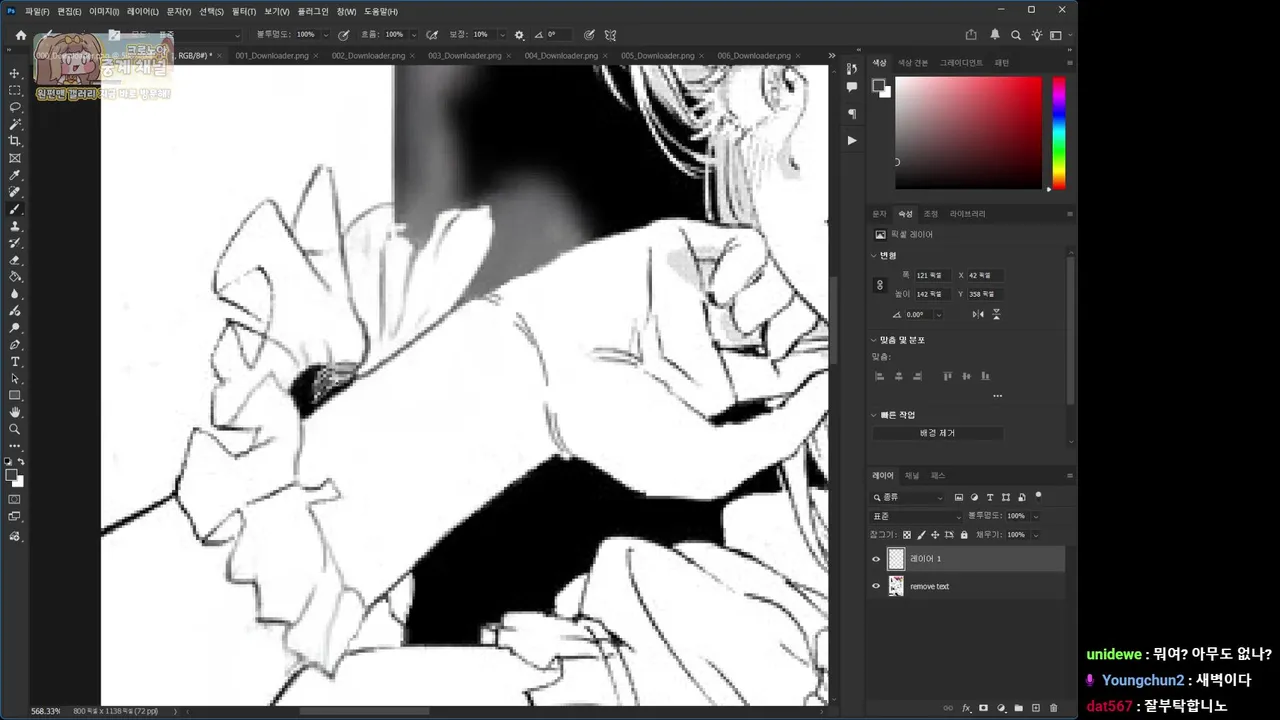Hide the remove text layer
Viewport: 1280px width, 720px height.
click(x=877, y=587)
